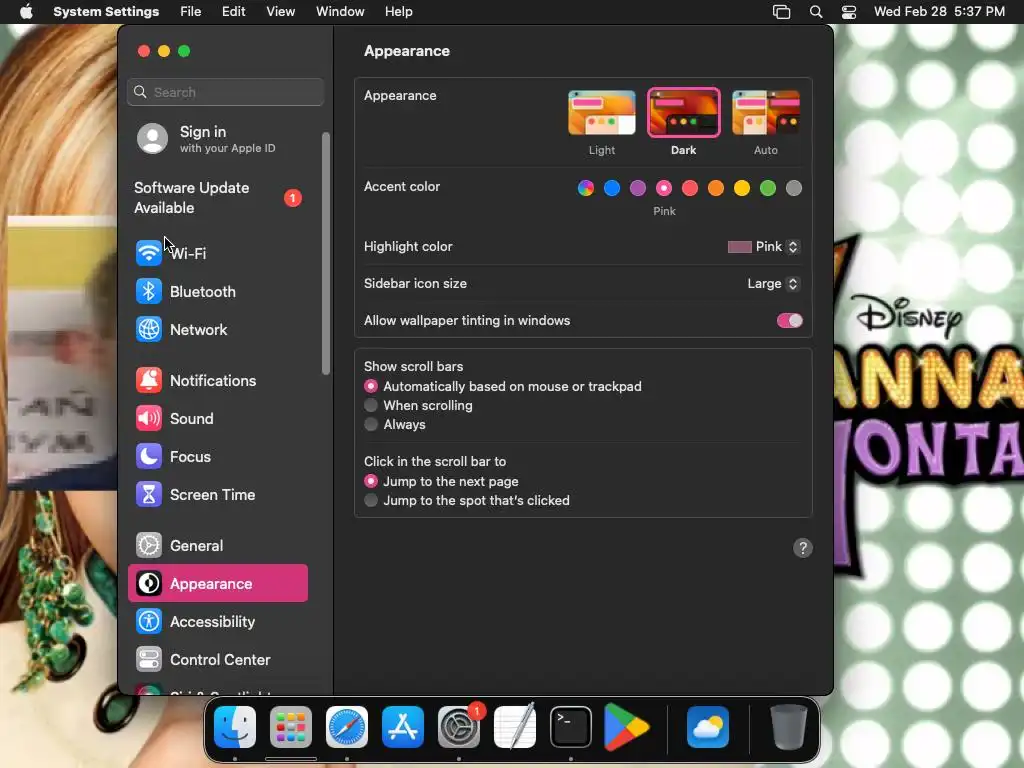
Task: Open Network settings in sidebar
Action: click(217, 329)
